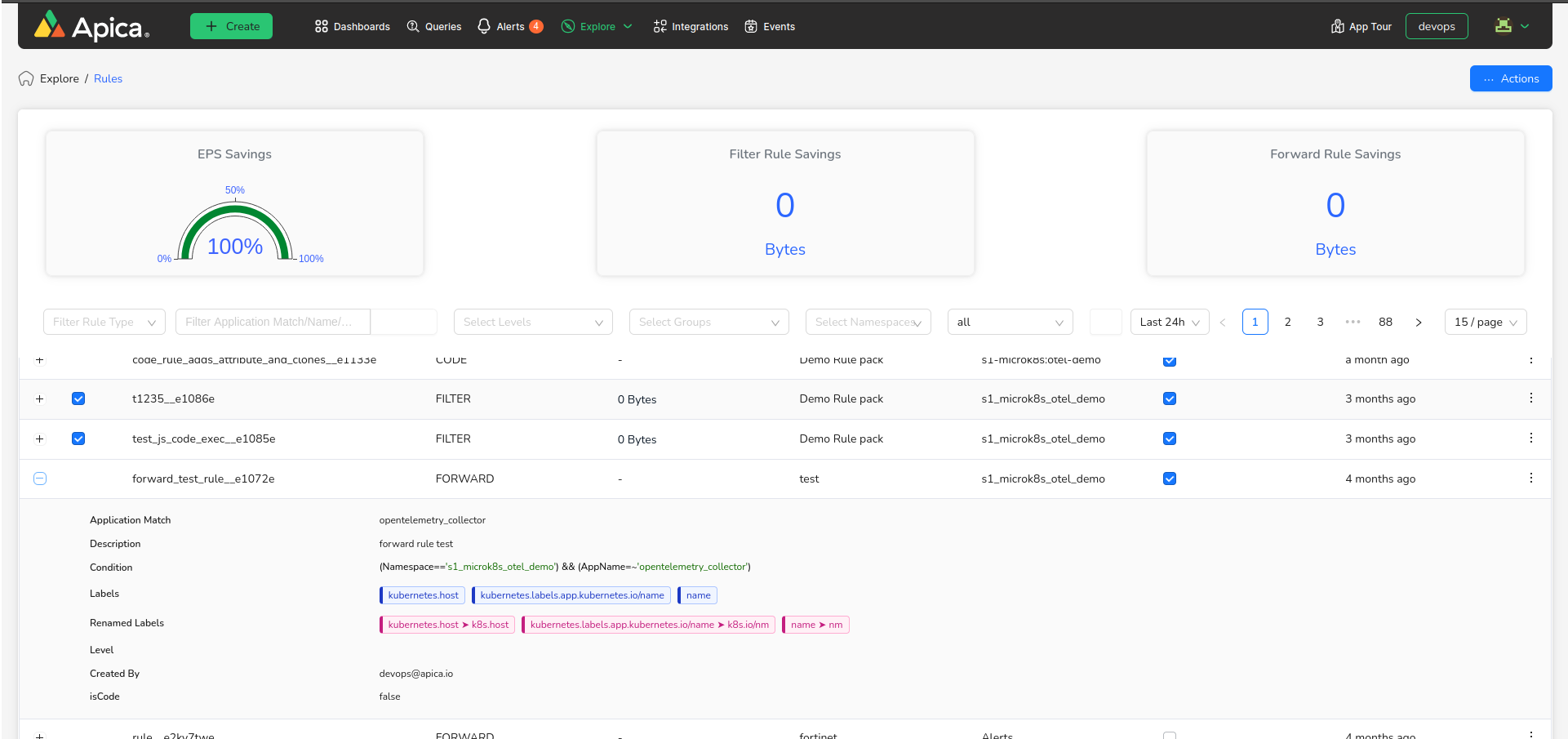Uncheck the t1235__e1086e row selection checkbox
This screenshot has height=739, width=1568.
point(78,398)
